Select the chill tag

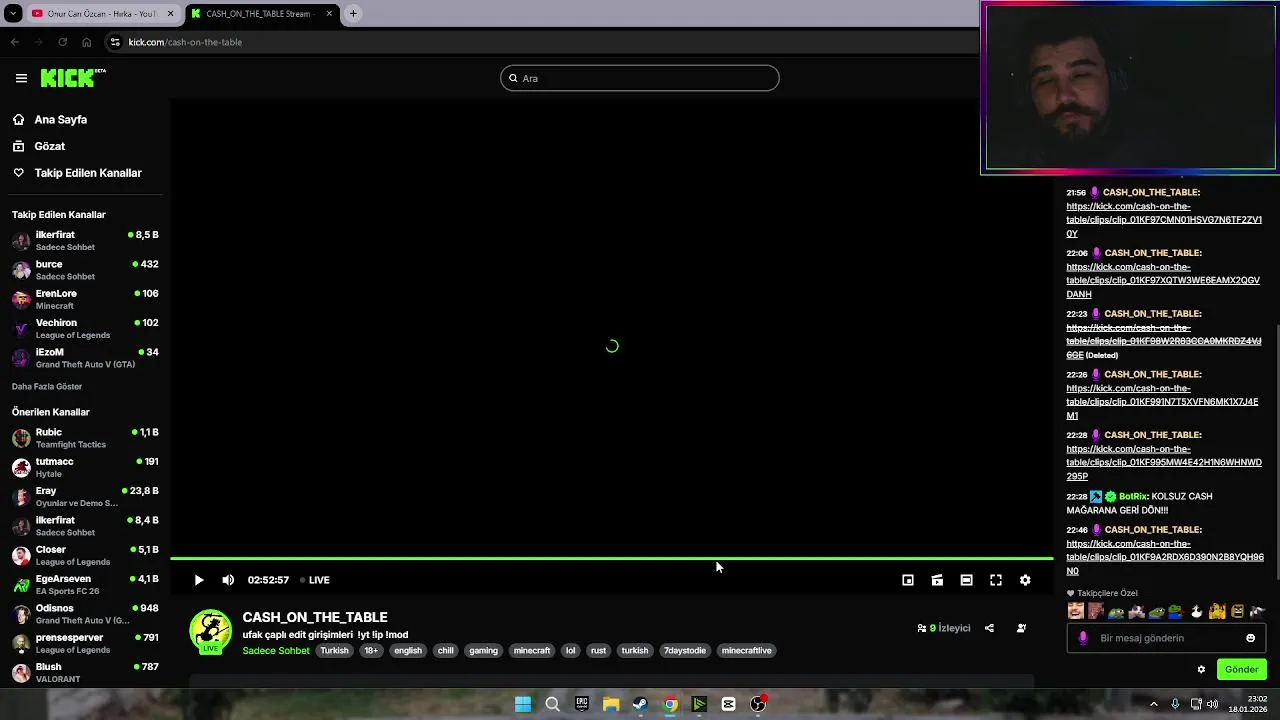click(446, 650)
